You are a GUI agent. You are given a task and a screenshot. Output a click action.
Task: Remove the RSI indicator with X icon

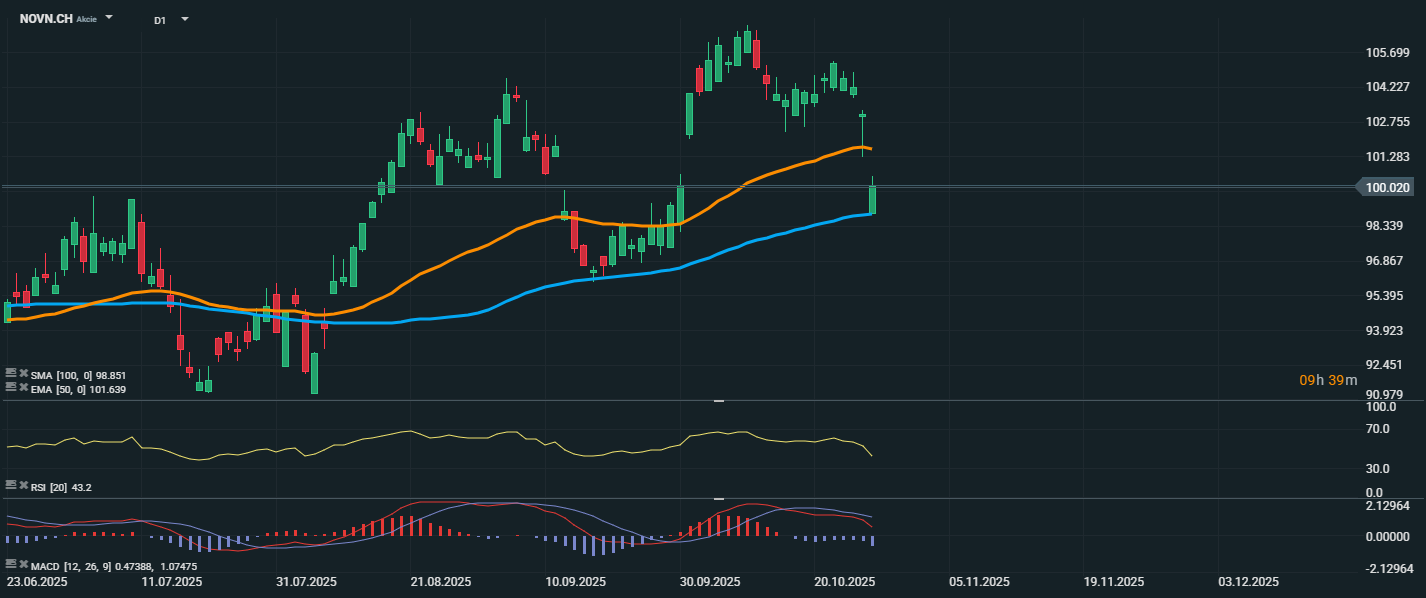[x=23, y=485]
